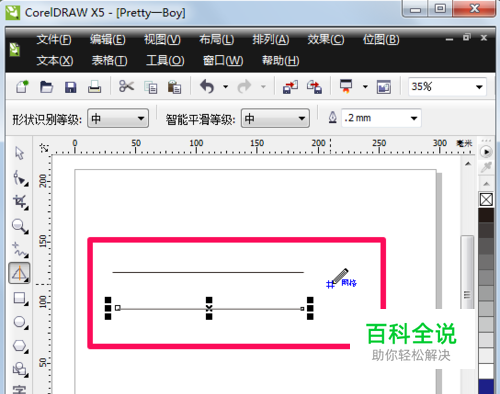Open the 排列(A) menu
This screenshot has width=500, height=394.
[271, 40]
